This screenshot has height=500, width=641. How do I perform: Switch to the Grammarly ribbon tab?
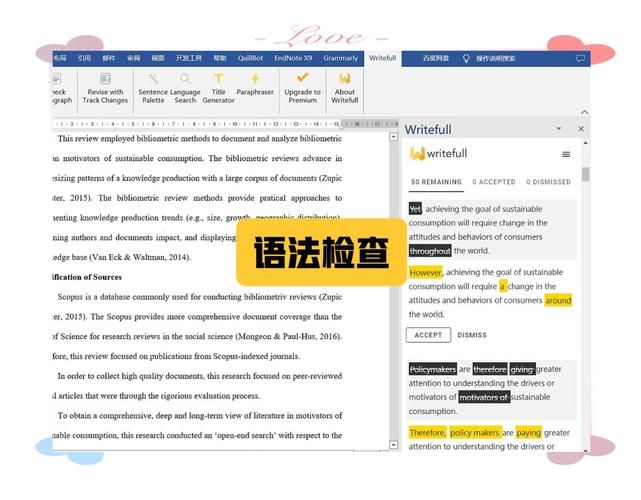[x=340, y=58]
